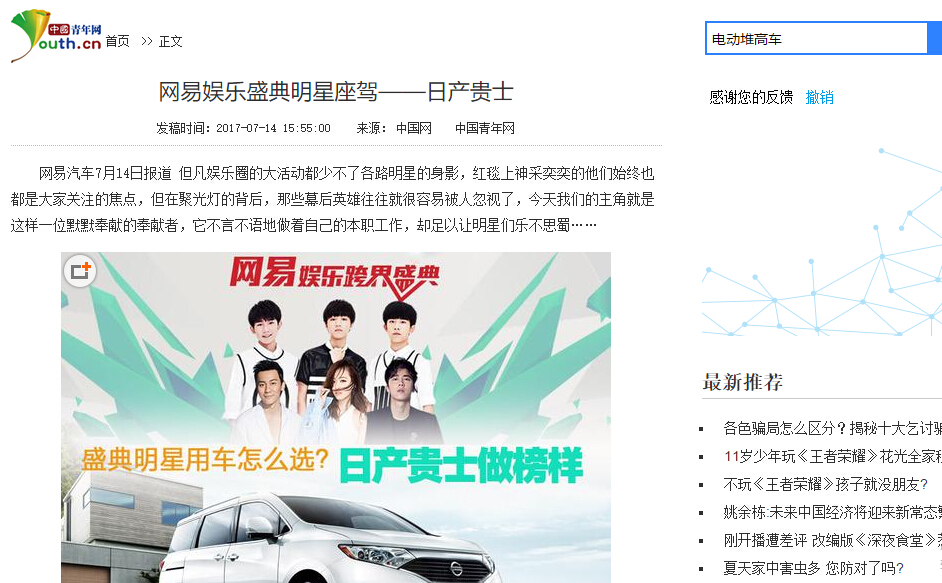Open the 中国网 source link
Screen dimensions: 942x583
coord(414,128)
